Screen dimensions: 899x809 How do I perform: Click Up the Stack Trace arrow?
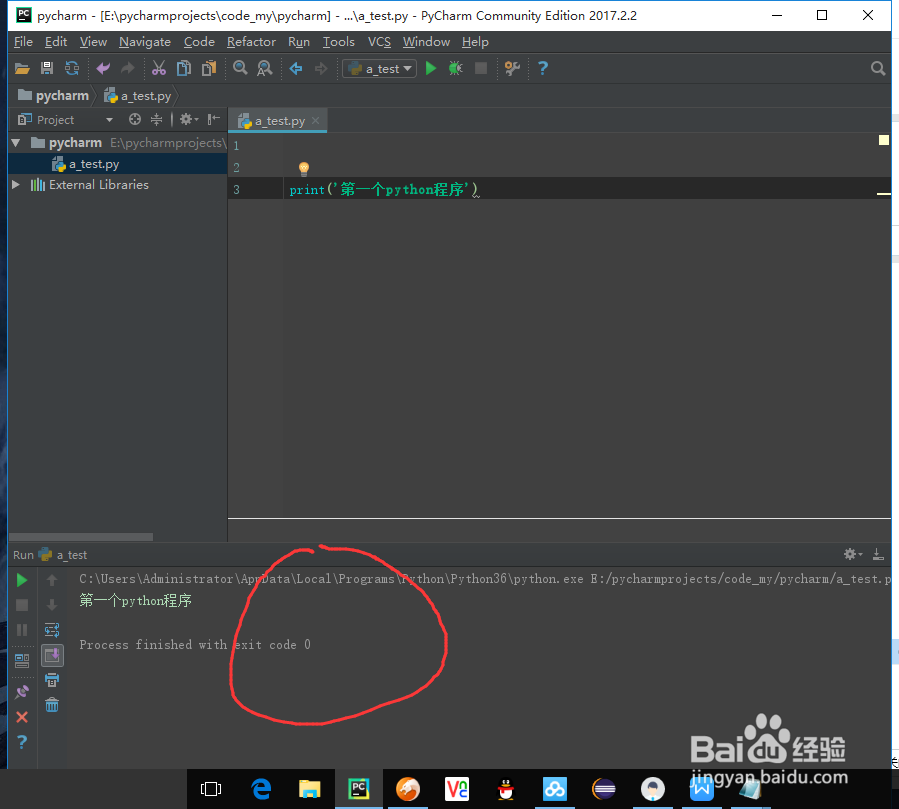coord(52,580)
